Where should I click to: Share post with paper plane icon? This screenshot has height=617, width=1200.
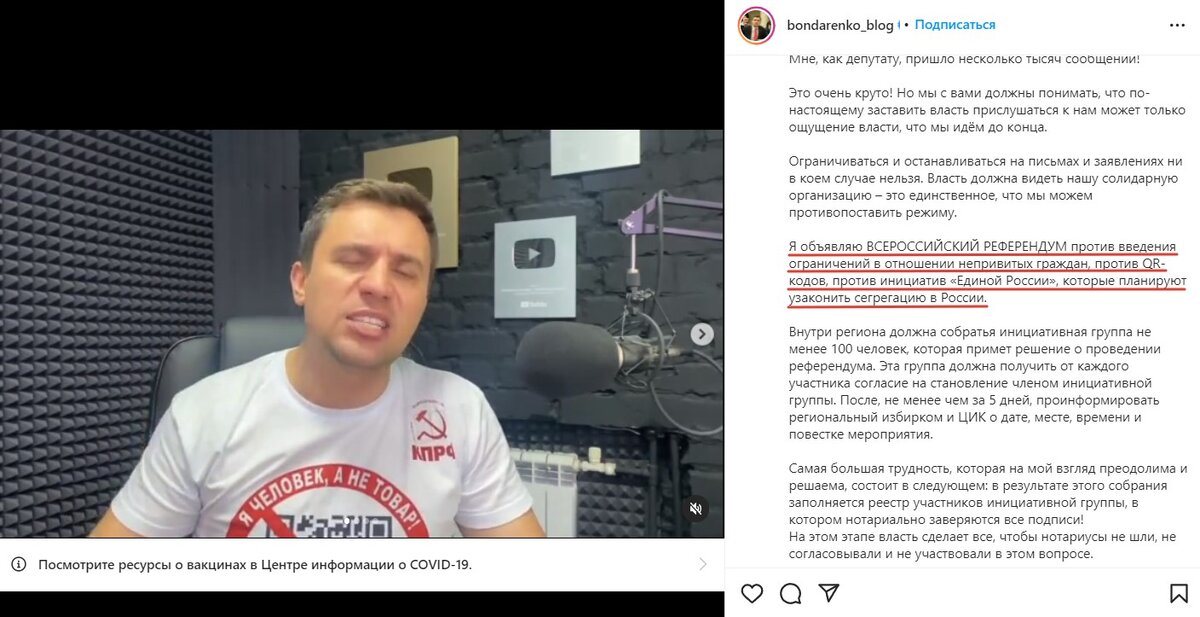coord(829,594)
